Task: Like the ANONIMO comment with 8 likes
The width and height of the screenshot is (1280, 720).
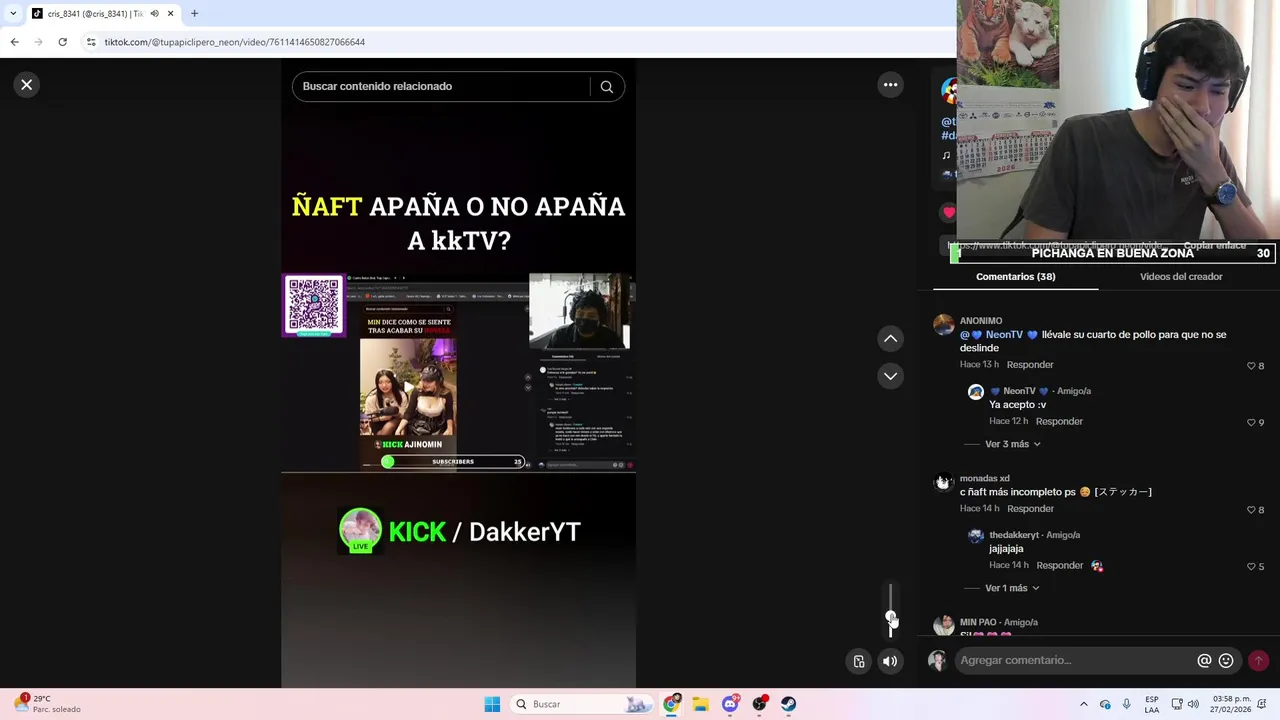Action: [x=1251, y=366]
